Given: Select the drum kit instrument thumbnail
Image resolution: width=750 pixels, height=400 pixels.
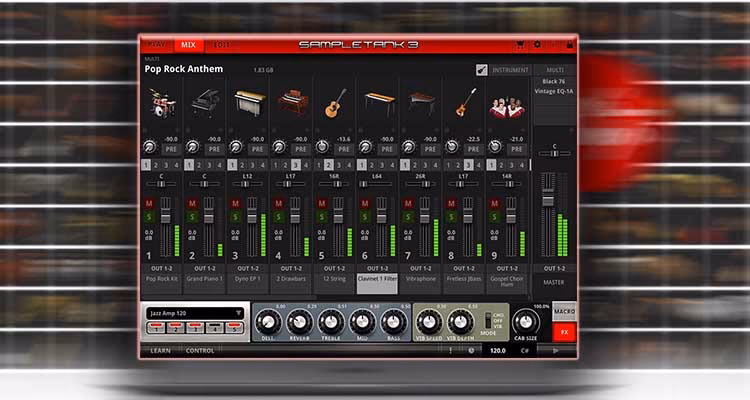Looking at the screenshot, I should point(162,103).
